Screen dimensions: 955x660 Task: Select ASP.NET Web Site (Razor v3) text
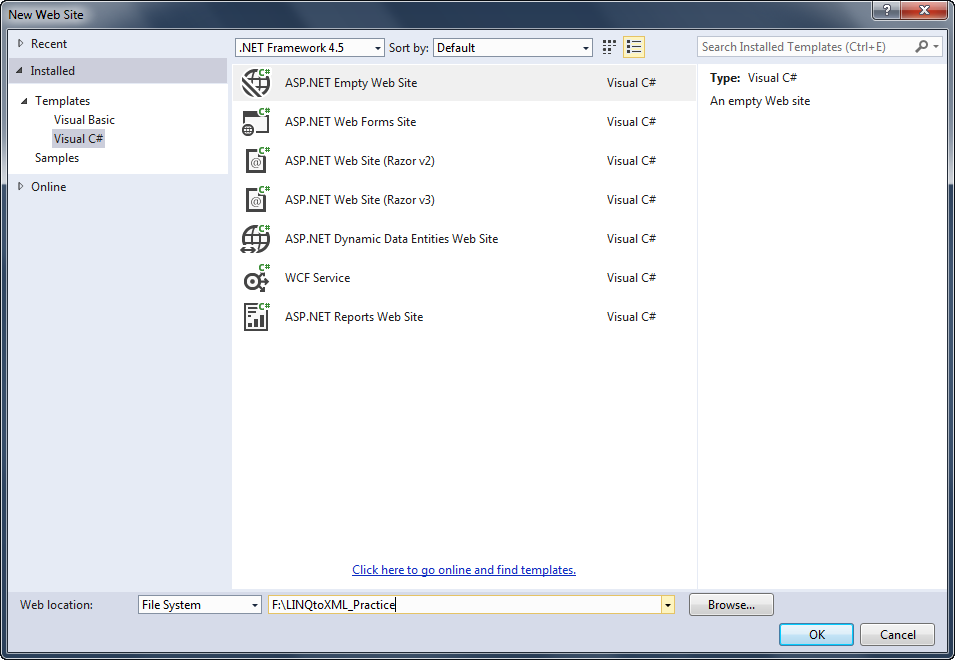pos(359,200)
